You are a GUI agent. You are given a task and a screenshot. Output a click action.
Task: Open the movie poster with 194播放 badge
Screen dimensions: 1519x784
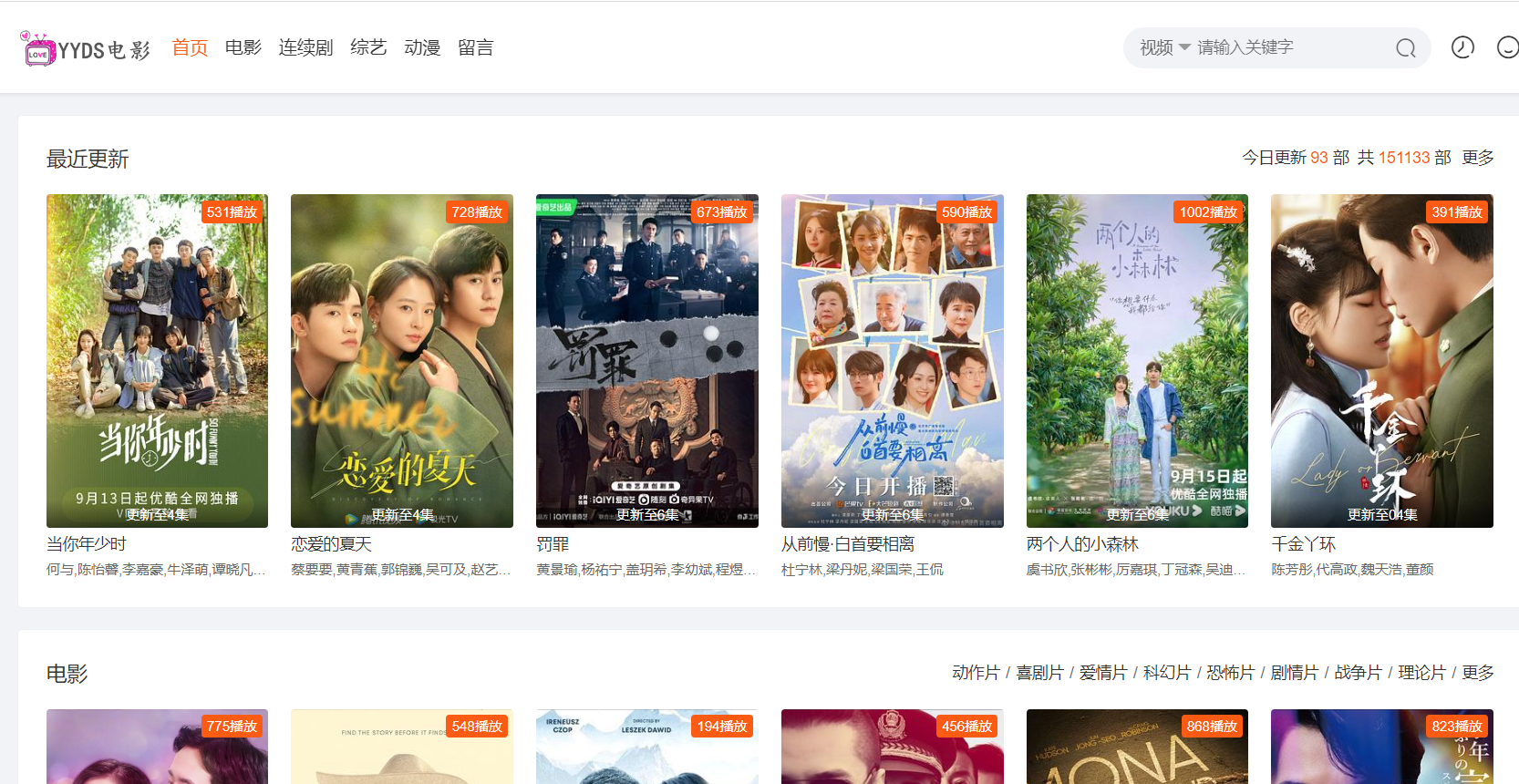[647, 747]
